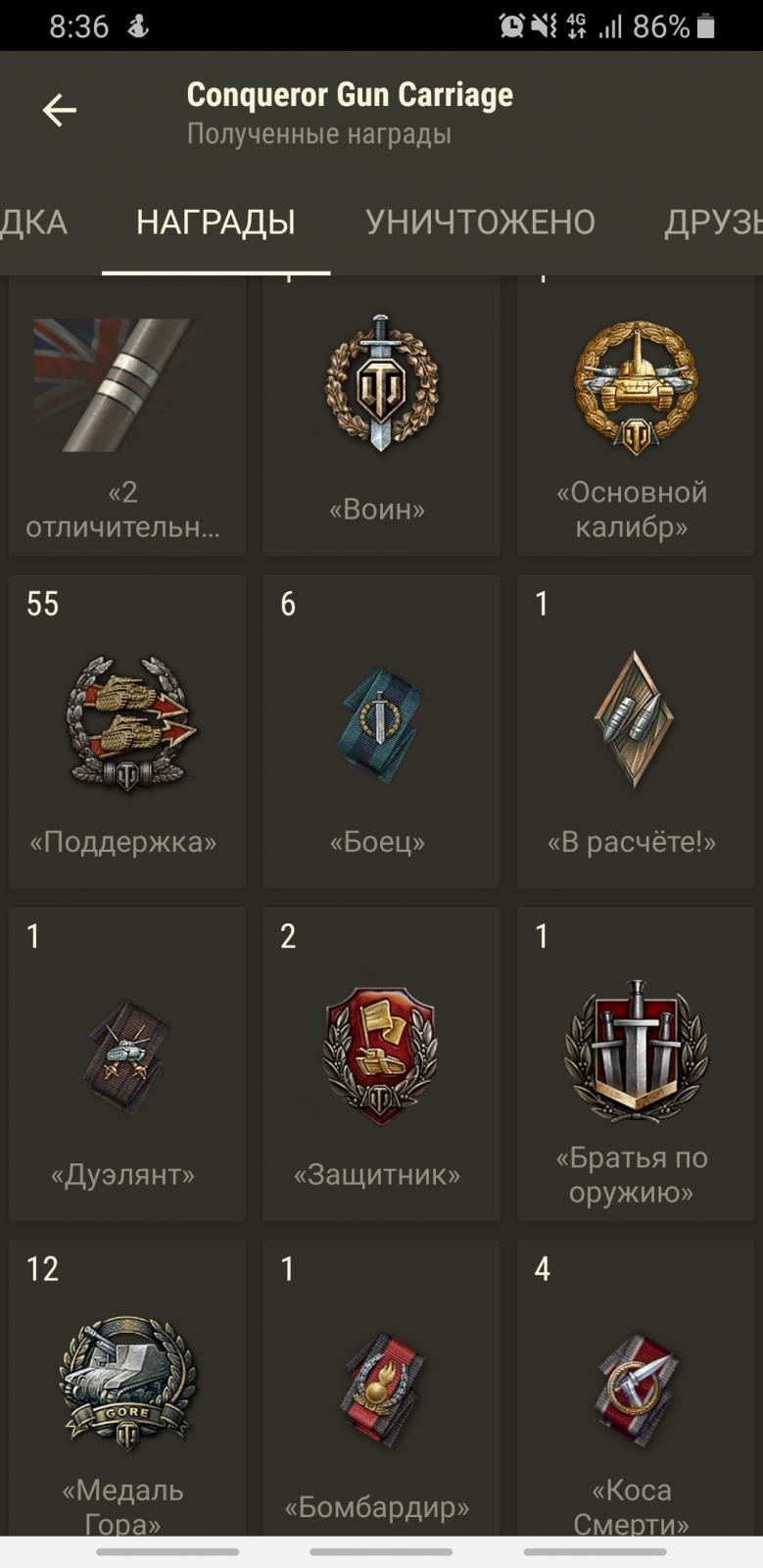The width and height of the screenshot is (763, 1568).
Task: Open the «Основной калибр» medal icon
Action: [x=636, y=387]
